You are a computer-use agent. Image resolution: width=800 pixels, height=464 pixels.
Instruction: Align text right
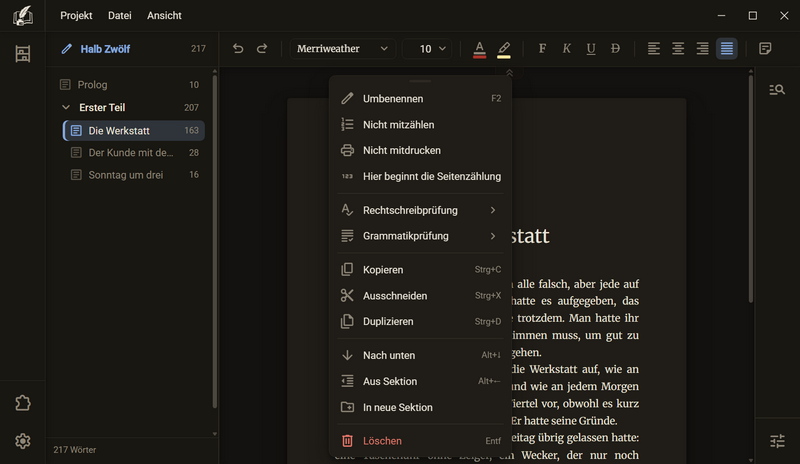pyautogui.click(x=703, y=48)
